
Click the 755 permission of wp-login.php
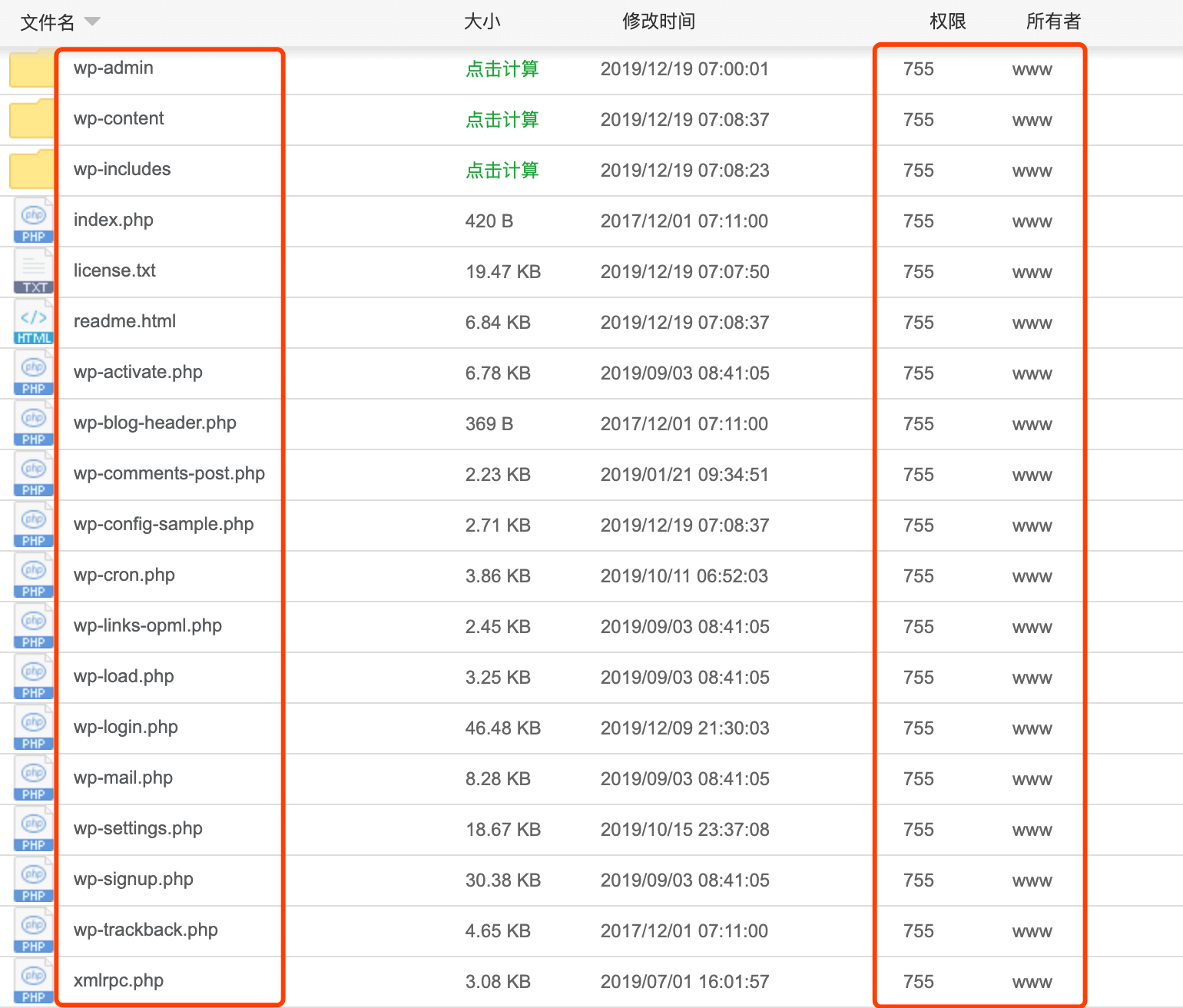point(919,728)
